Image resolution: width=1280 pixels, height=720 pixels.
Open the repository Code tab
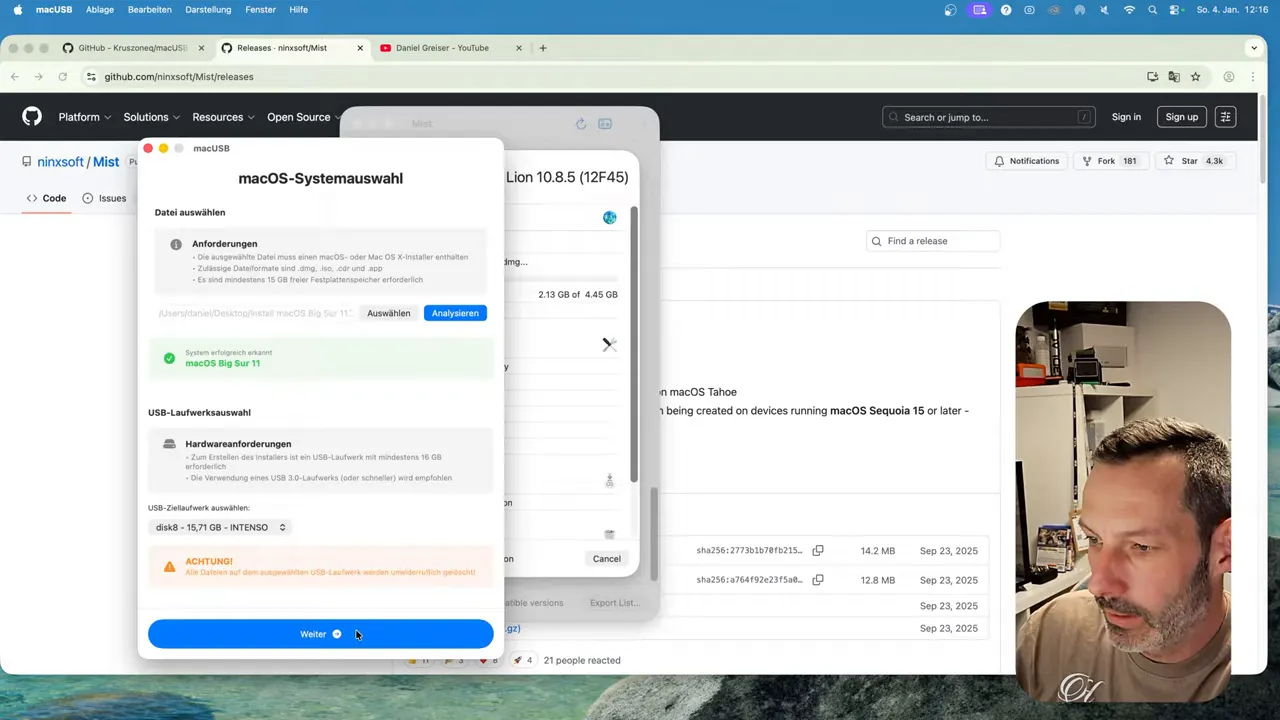click(x=46, y=198)
